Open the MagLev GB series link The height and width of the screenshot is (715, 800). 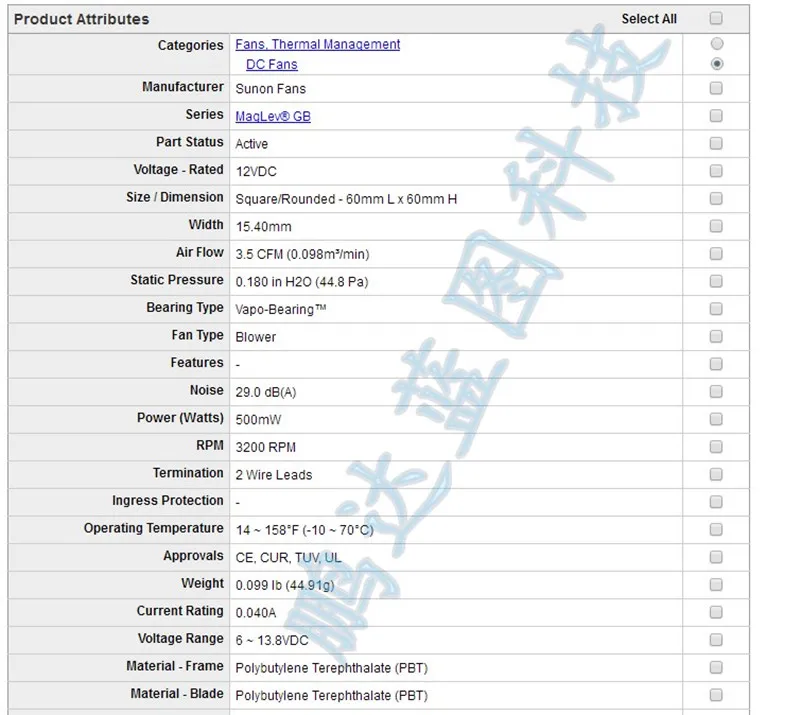click(x=273, y=116)
